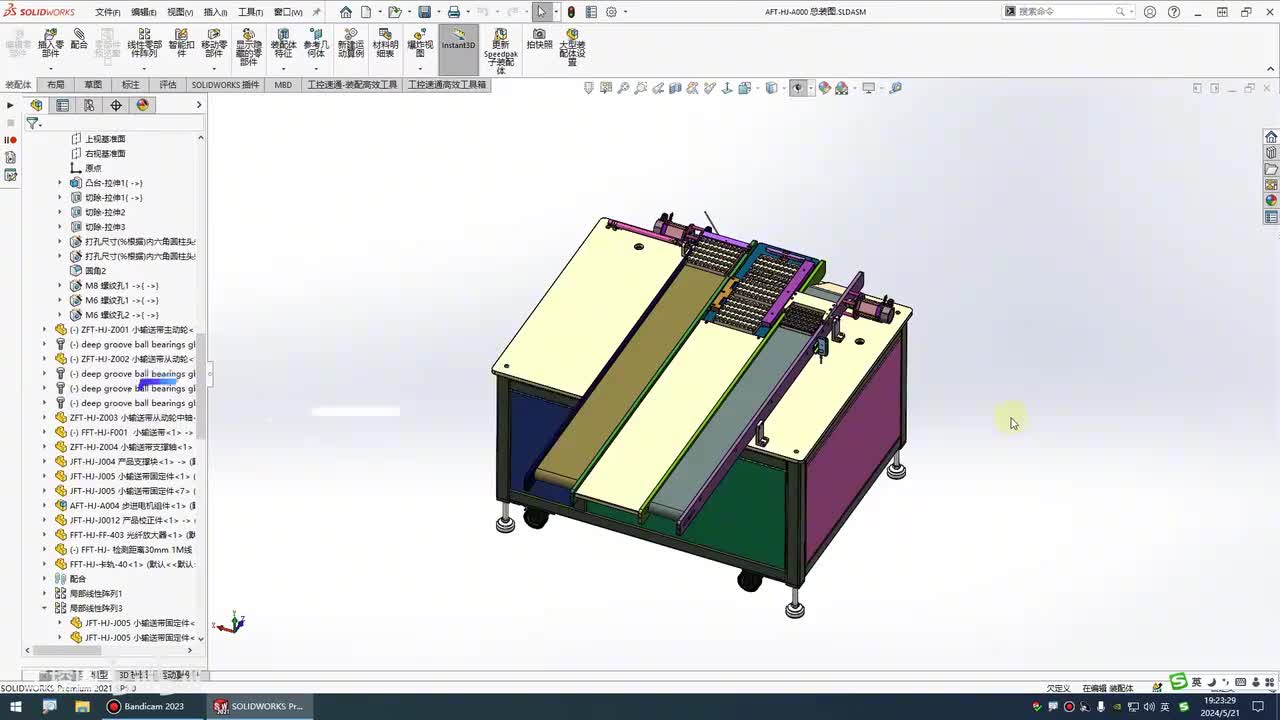This screenshot has width=1280, height=720.
Task: Open the 窗口(W) menu
Action: tap(288, 12)
